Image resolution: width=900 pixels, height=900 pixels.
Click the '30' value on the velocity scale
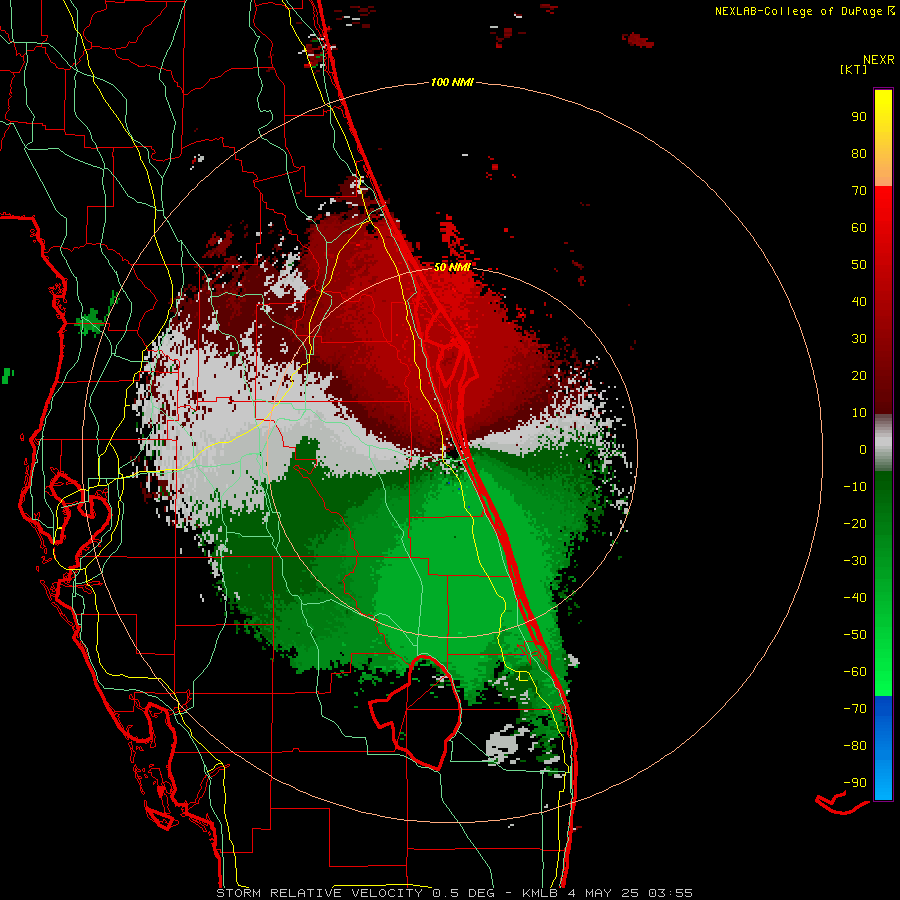(x=859, y=339)
